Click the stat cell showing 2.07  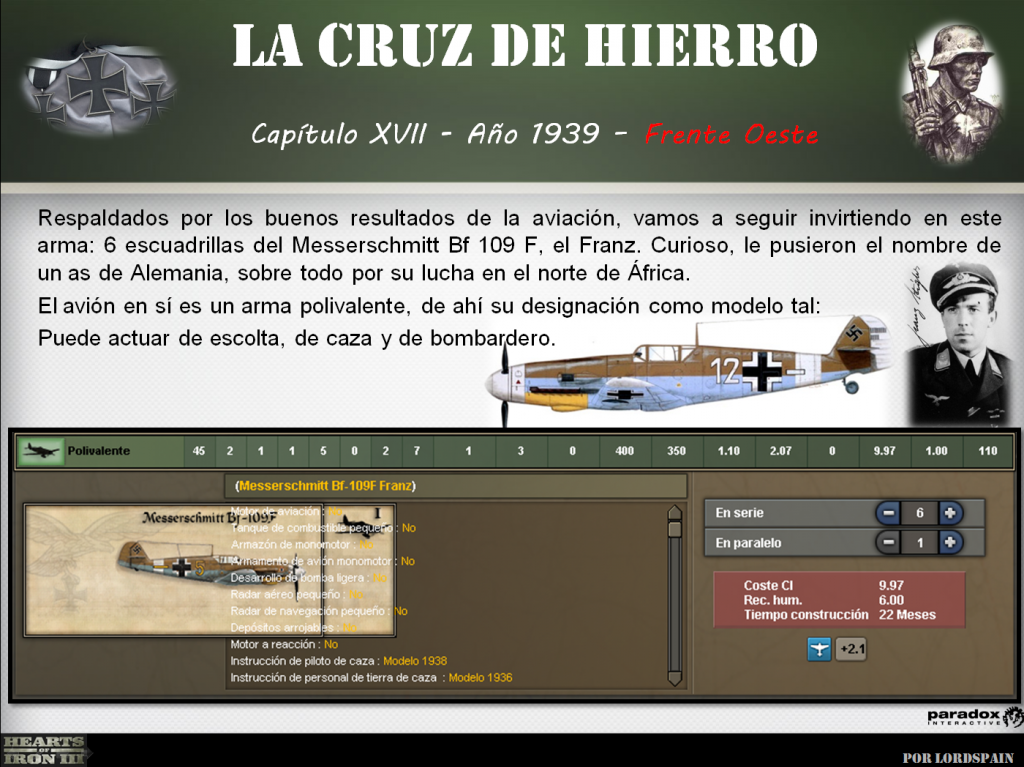(780, 451)
